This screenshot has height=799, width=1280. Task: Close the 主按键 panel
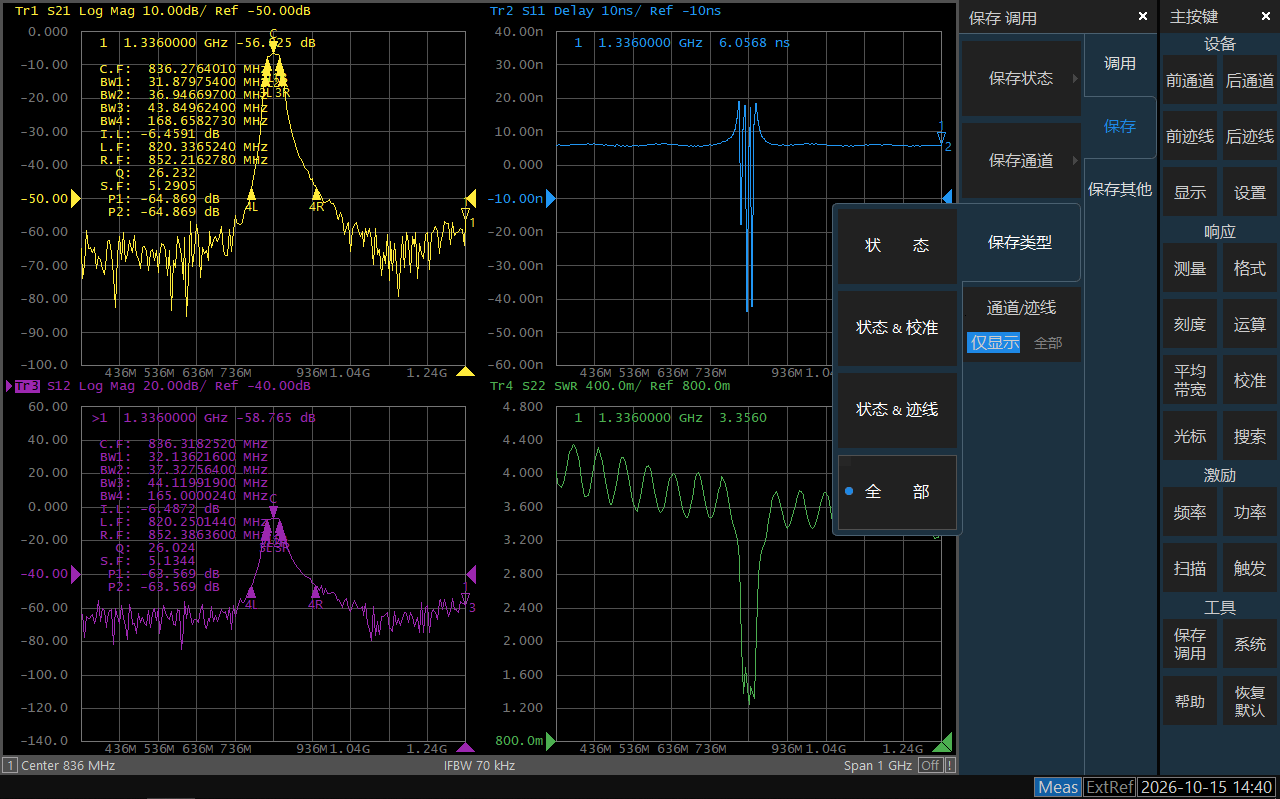(1264, 17)
